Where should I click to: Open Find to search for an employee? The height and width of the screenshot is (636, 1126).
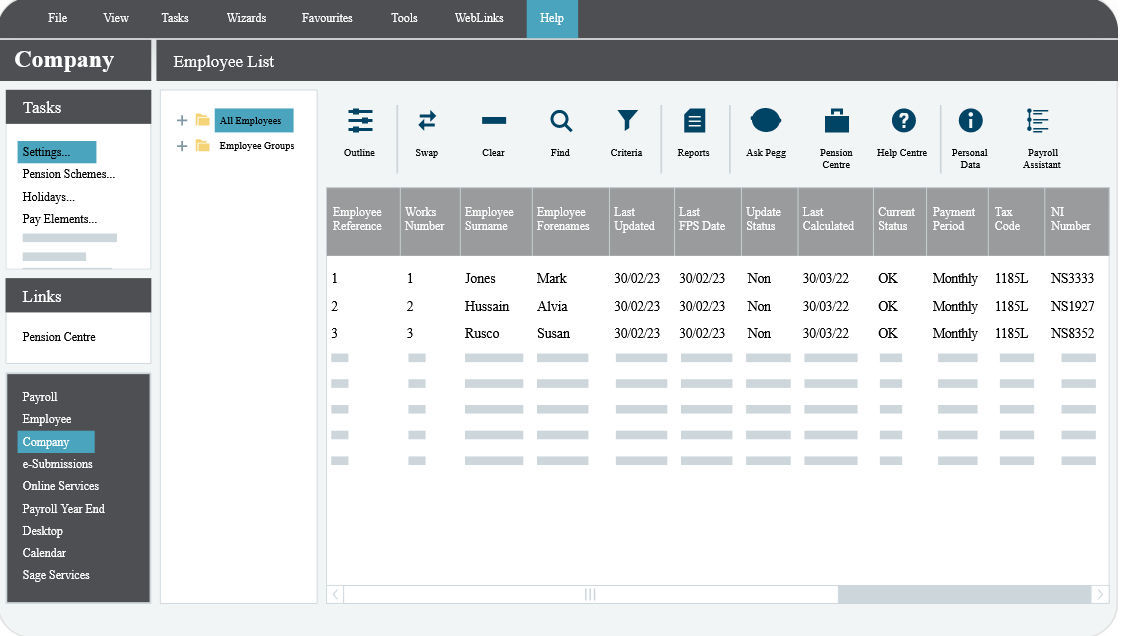click(x=560, y=129)
